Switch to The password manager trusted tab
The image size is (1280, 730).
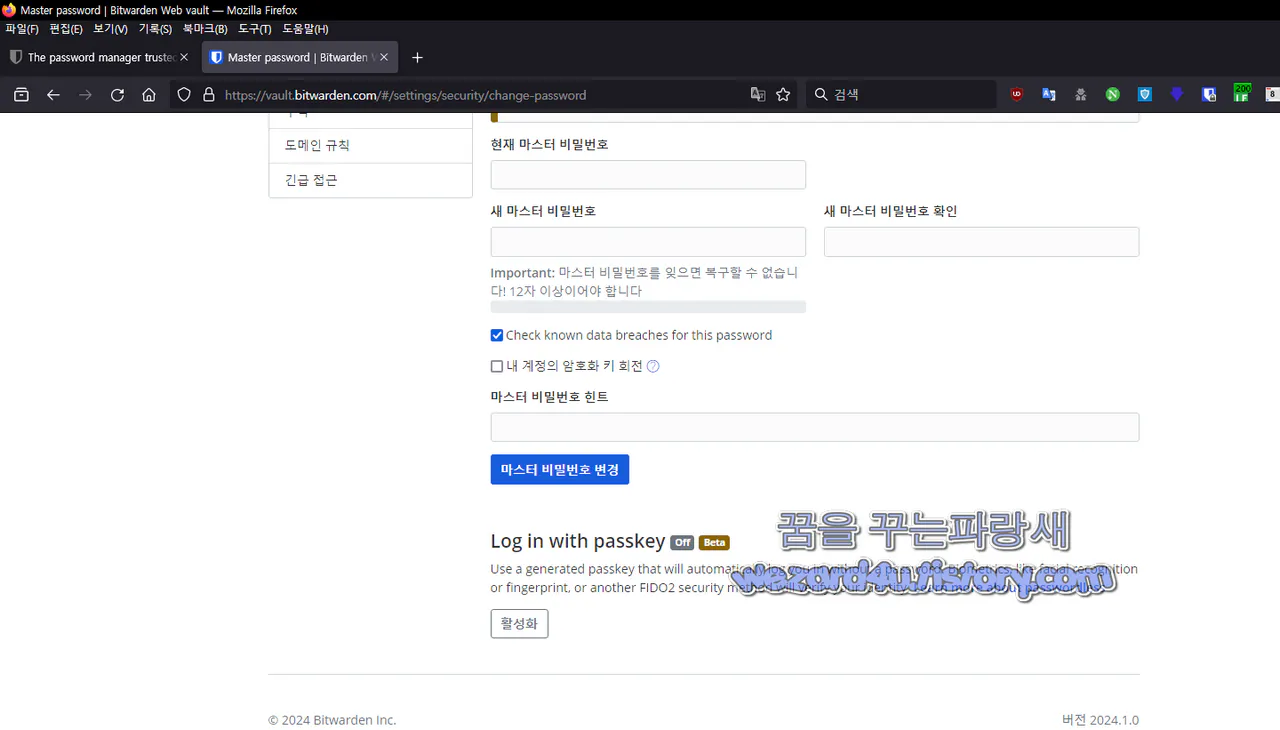(95, 57)
